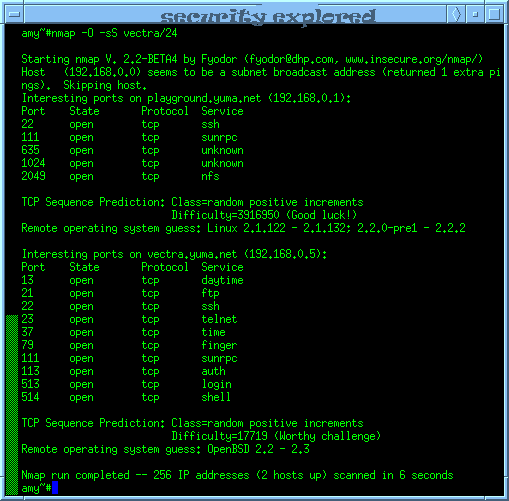Click 'nfs' service name
This screenshot has height=501, width=509.
210,176
